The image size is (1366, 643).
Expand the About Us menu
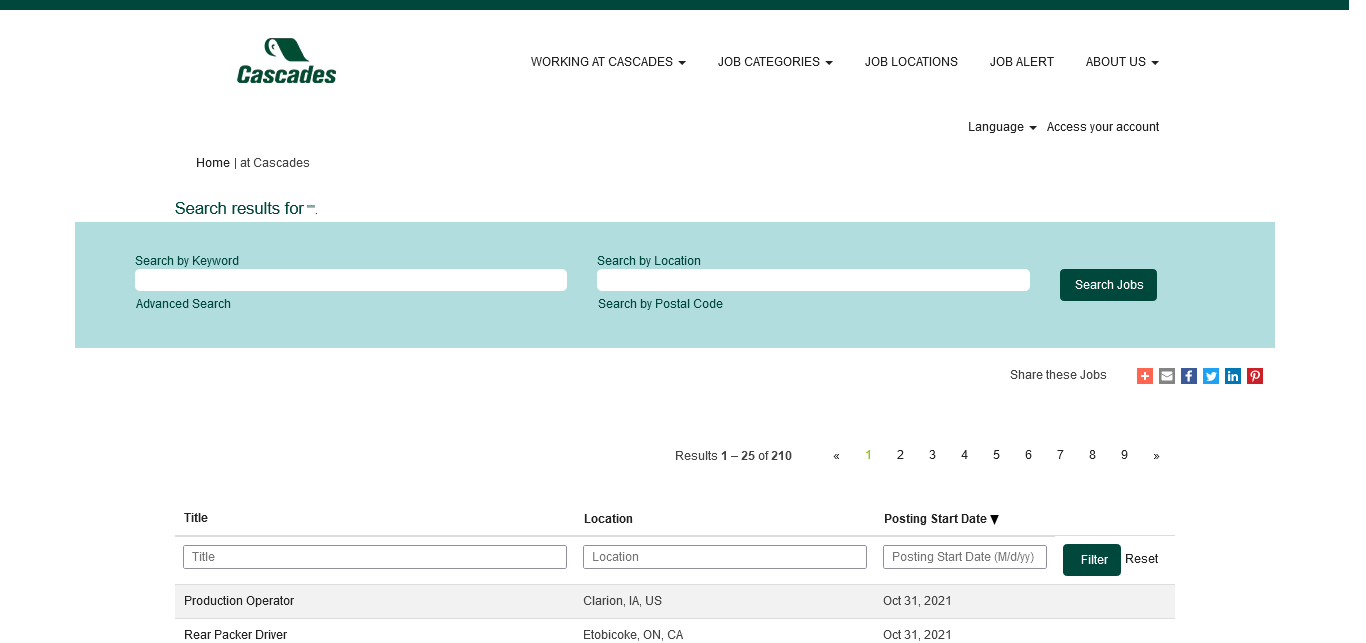tap(1122, 62)
